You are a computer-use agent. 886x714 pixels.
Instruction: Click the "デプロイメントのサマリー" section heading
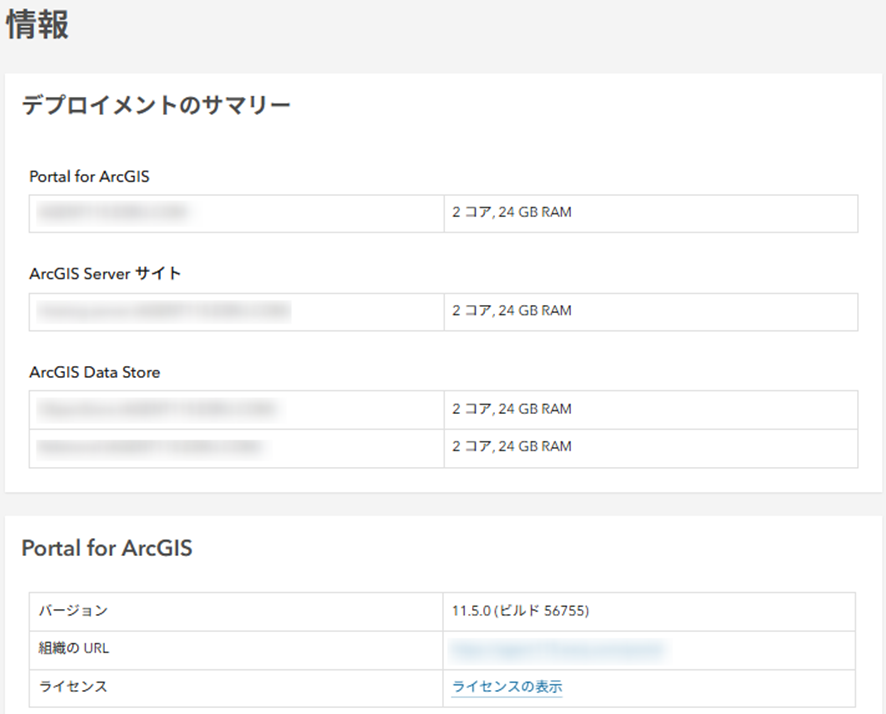[x=156, y=104]
